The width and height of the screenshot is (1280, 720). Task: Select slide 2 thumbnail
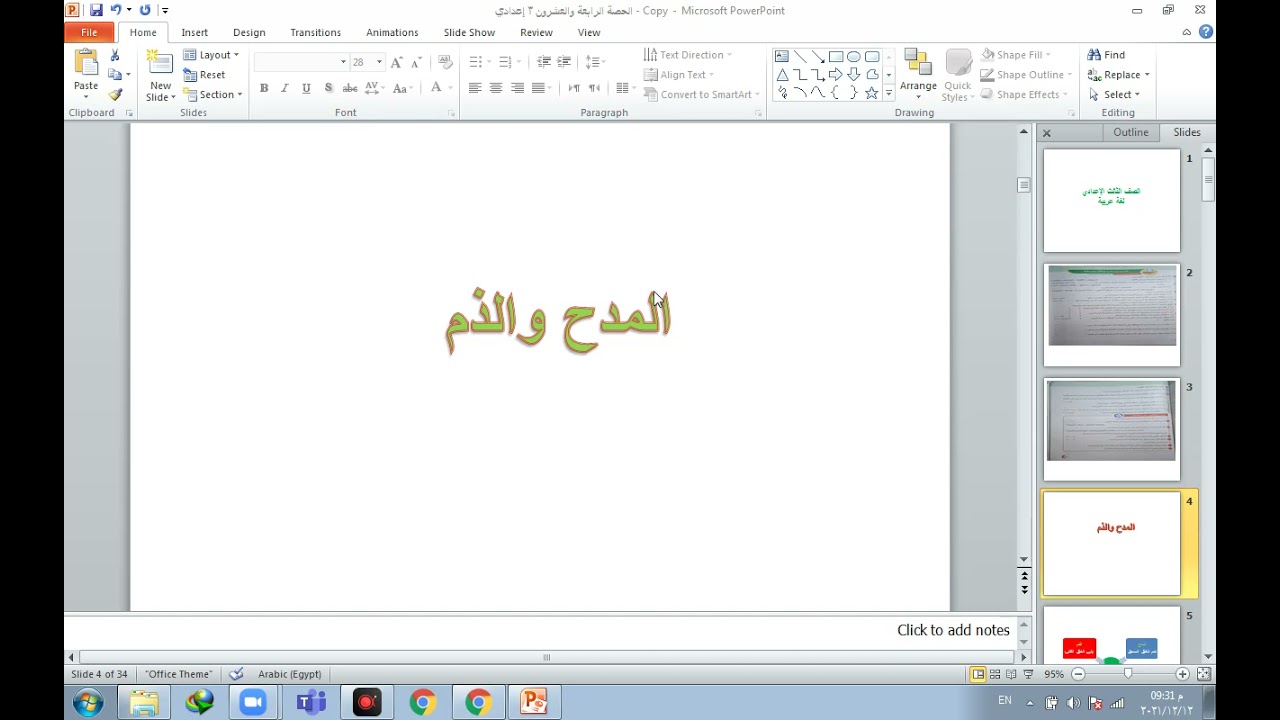click(1112, 314)
